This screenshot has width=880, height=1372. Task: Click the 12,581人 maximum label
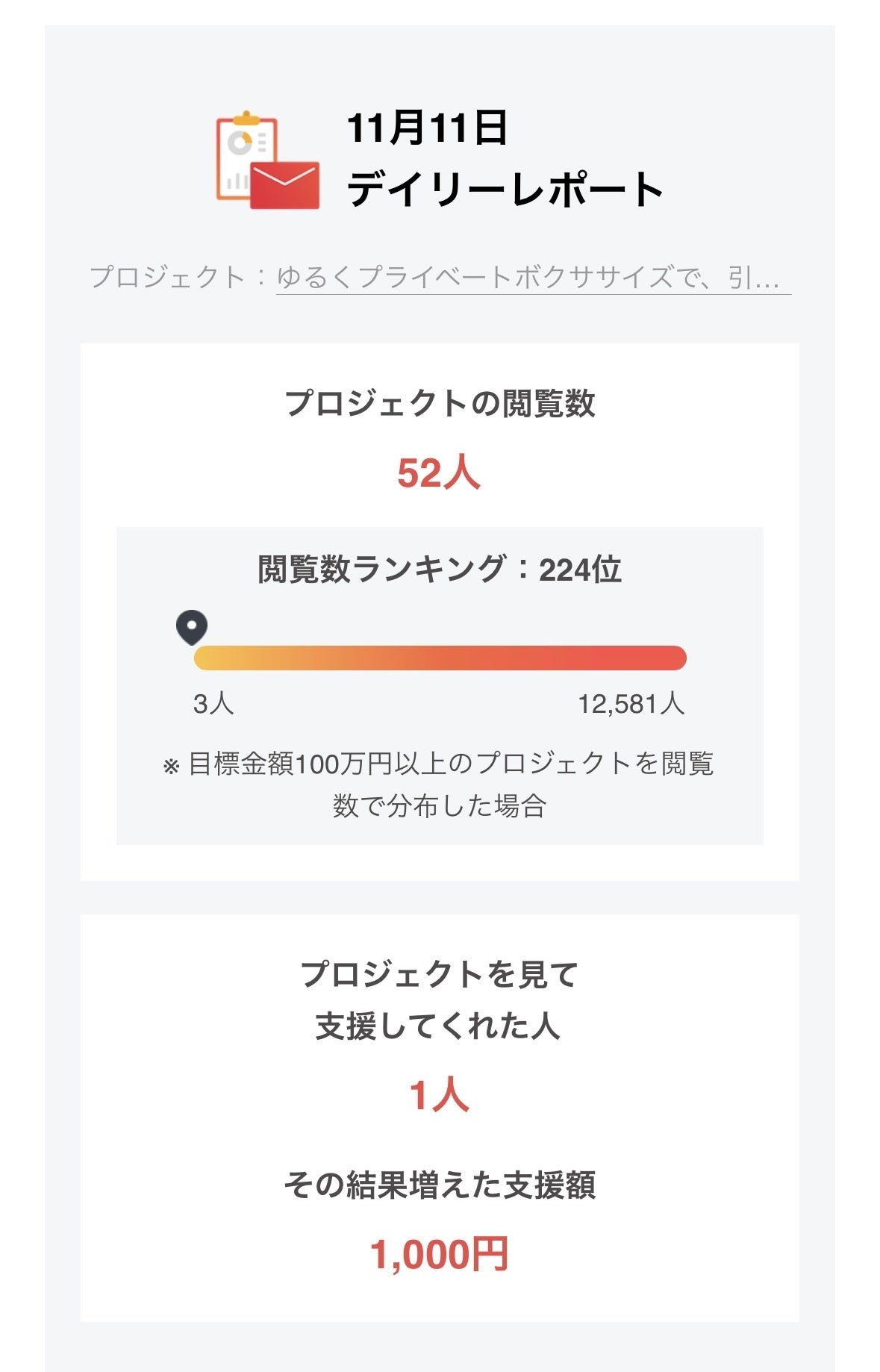(x=631, y=703)
